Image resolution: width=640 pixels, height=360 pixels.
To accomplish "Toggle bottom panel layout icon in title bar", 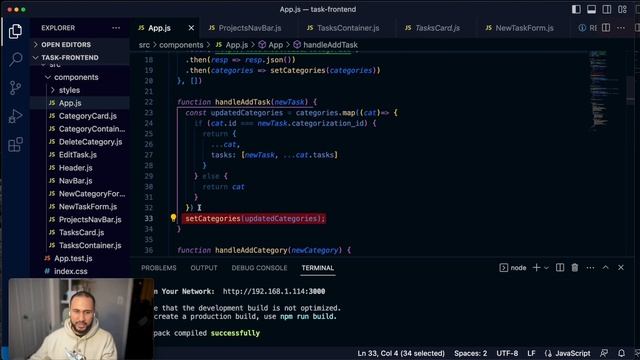I will 591,9.
